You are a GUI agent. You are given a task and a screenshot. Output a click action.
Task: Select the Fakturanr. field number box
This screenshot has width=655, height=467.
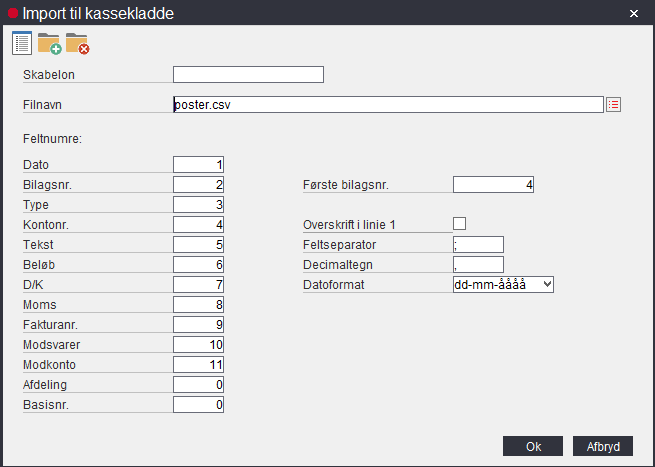click(198, 325)
